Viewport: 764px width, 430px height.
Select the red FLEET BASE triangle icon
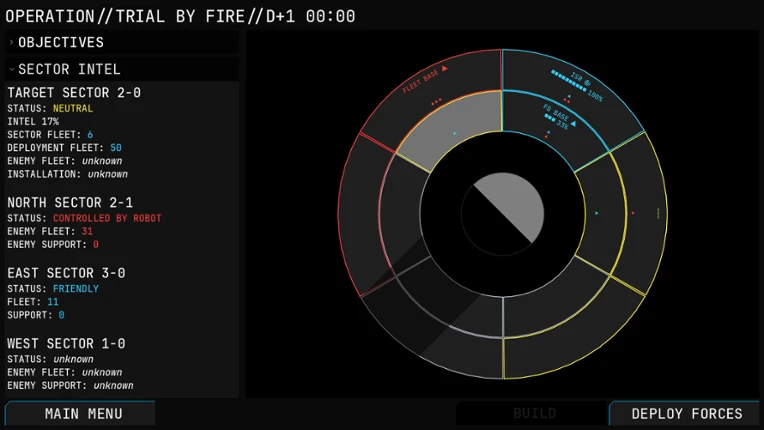point(444,68)
